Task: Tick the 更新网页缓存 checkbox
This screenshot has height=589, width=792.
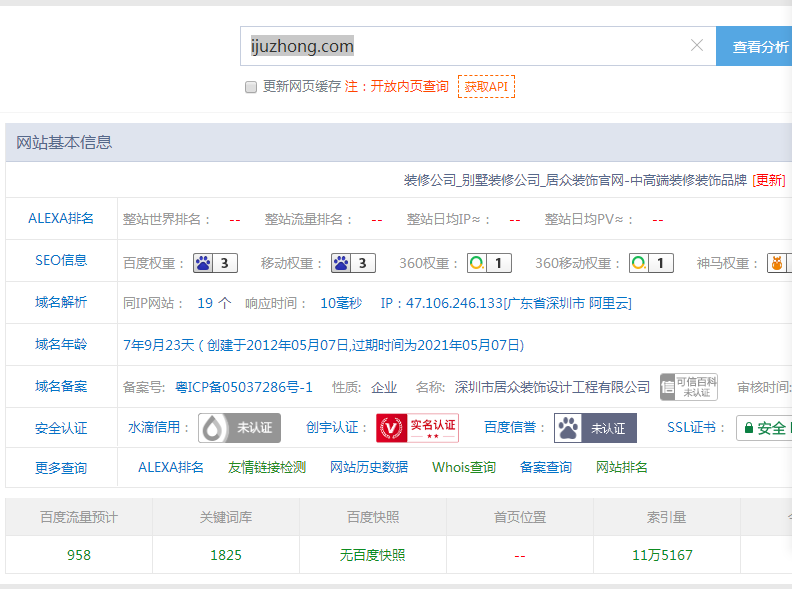Action: point(251,87)
